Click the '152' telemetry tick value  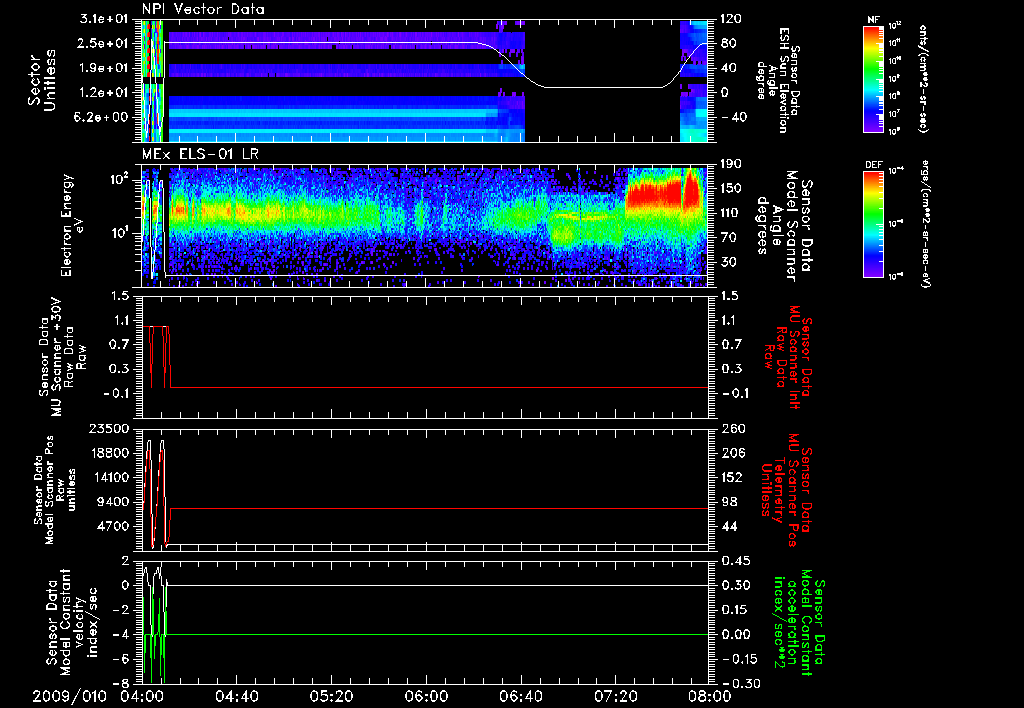731,477
